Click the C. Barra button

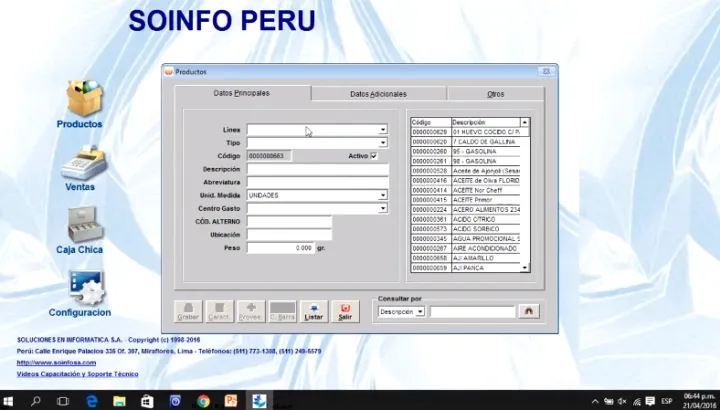(282, 311)
